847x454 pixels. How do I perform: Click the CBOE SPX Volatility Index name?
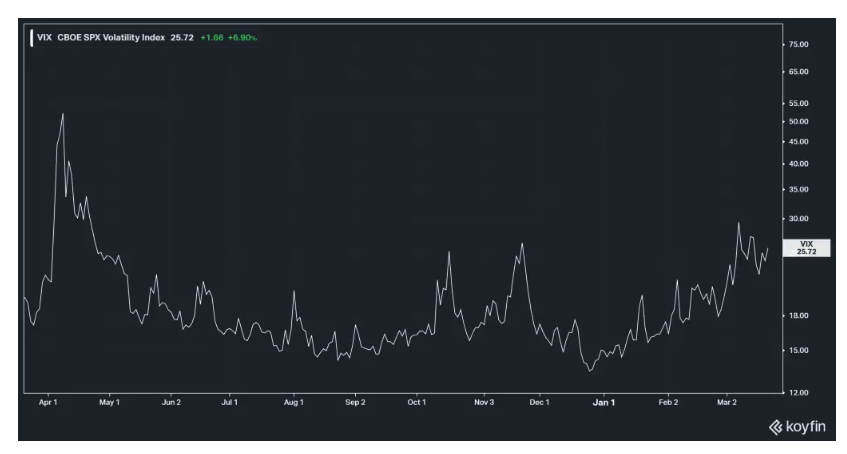[112, 38]
